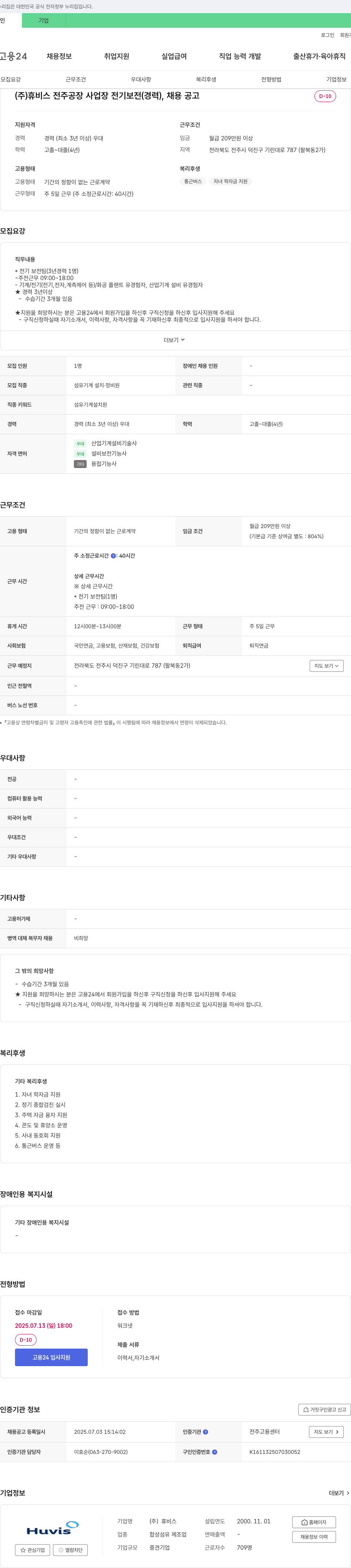351x1568 pixels.
Task: Jump to the 전형방법 section tab
Action: 271,80
